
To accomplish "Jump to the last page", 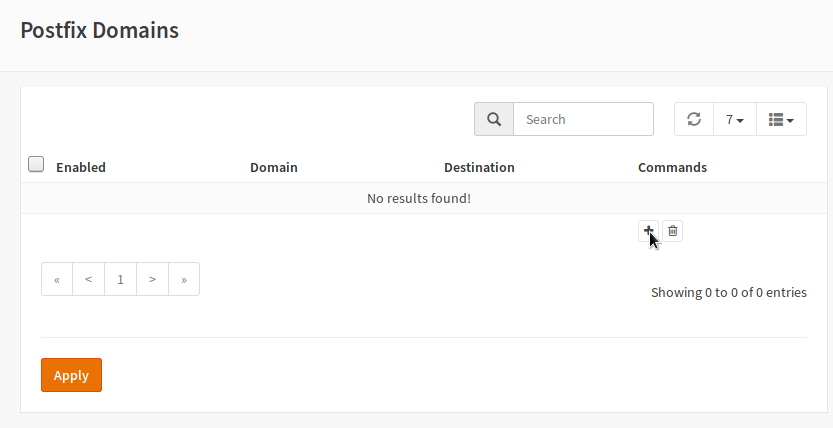I will pos(184,279).
